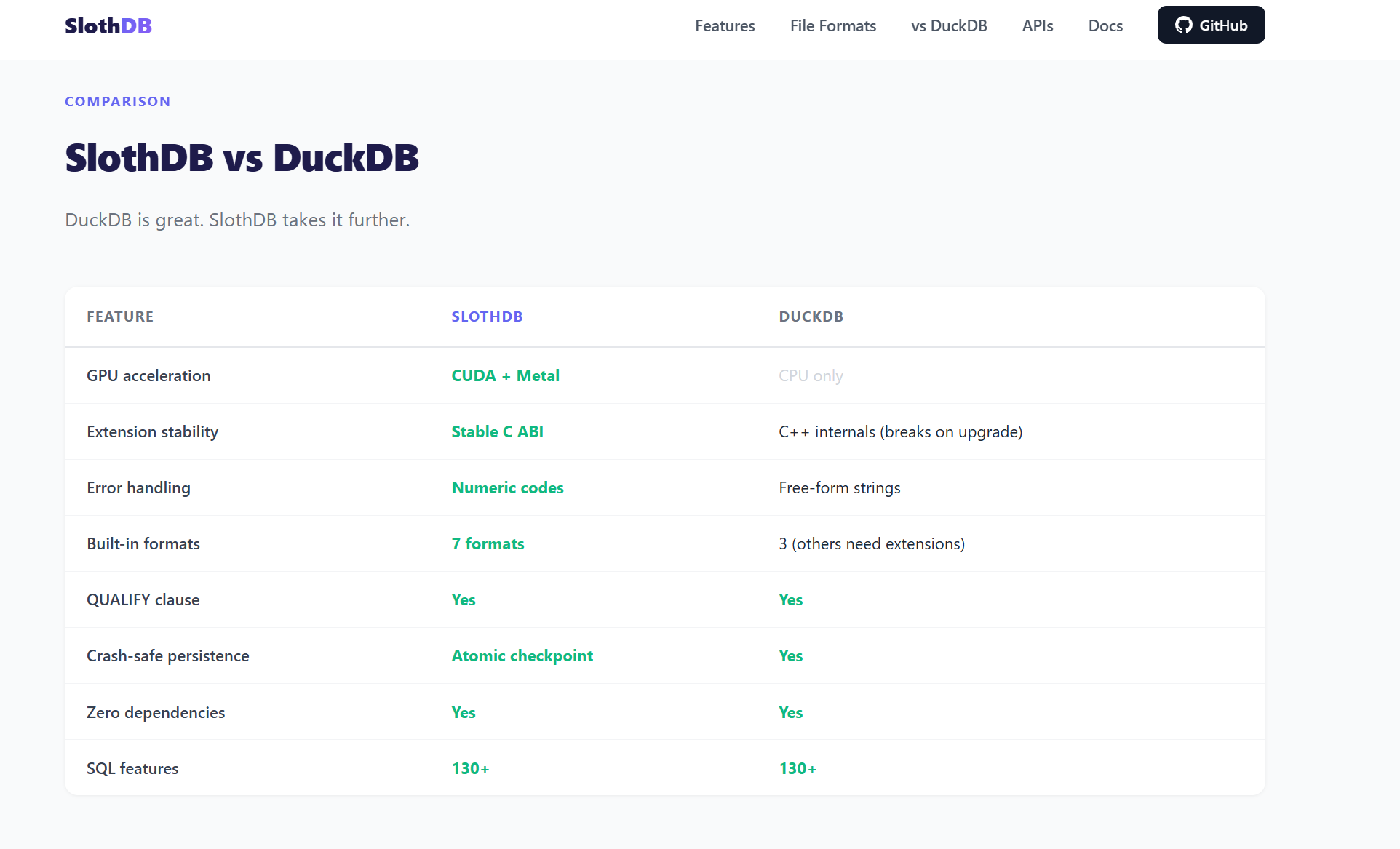The width and height of the screenshot is (1400, 849).
Task: Open the File Formats page
Action: click(x=832, y=25)
